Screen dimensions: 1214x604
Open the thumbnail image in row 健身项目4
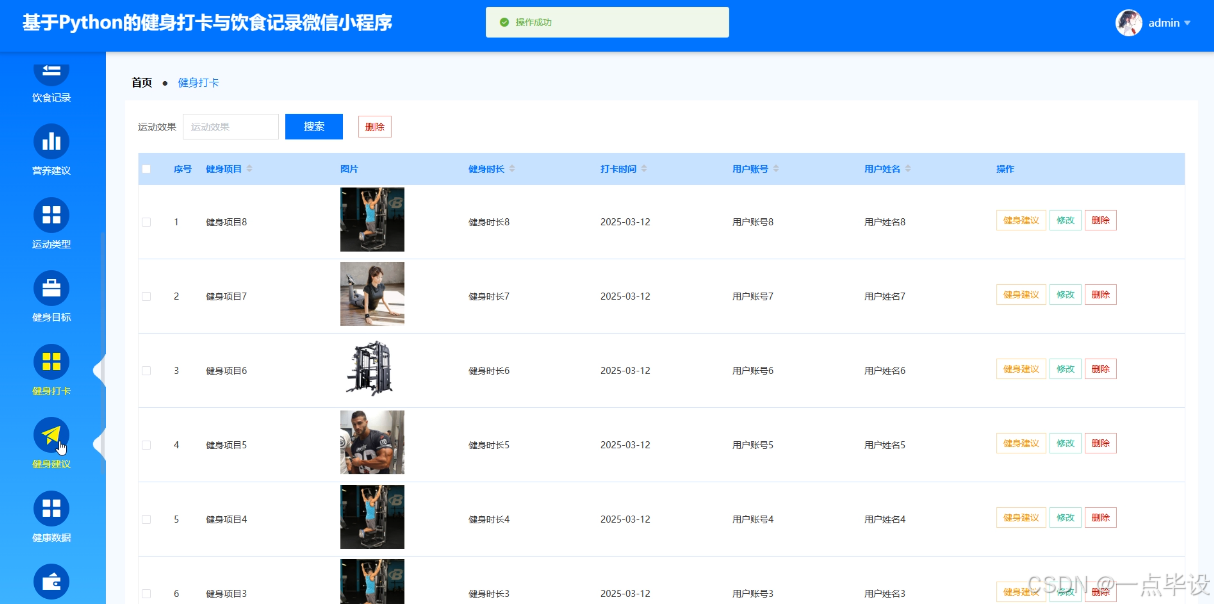[x=372, y=517]
